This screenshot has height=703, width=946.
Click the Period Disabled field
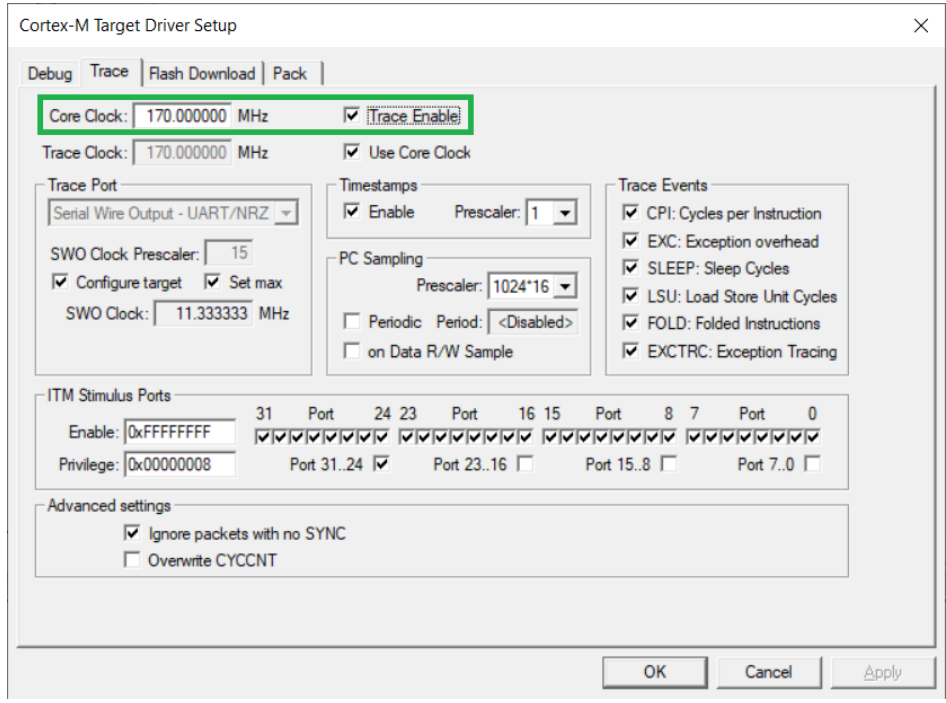click(533, 322)
